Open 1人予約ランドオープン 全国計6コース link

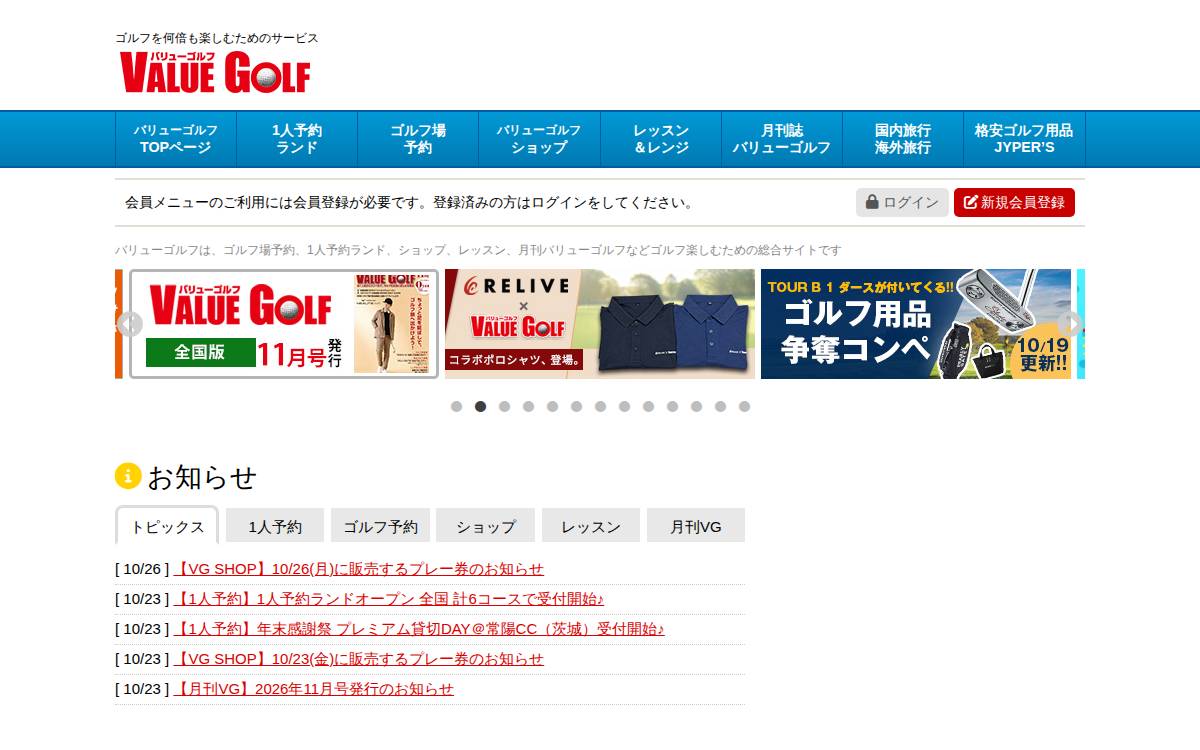click(x=389, y=599)
